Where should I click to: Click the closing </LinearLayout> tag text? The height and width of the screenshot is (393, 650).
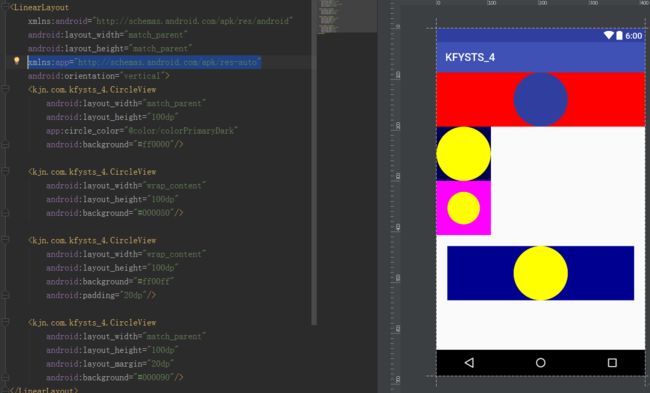click(x=44, y=390)
